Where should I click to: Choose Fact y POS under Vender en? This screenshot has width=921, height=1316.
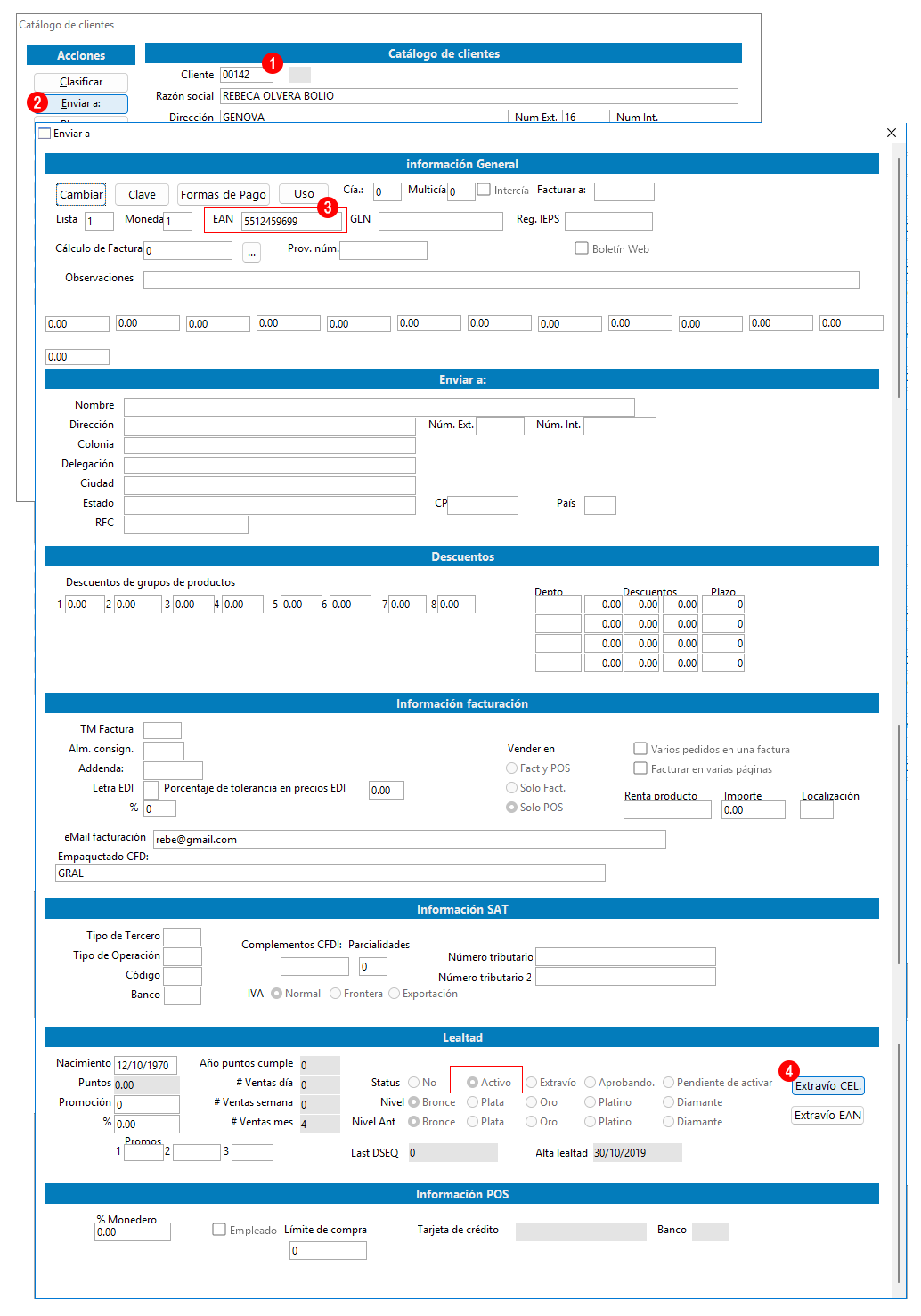point(512,768)
